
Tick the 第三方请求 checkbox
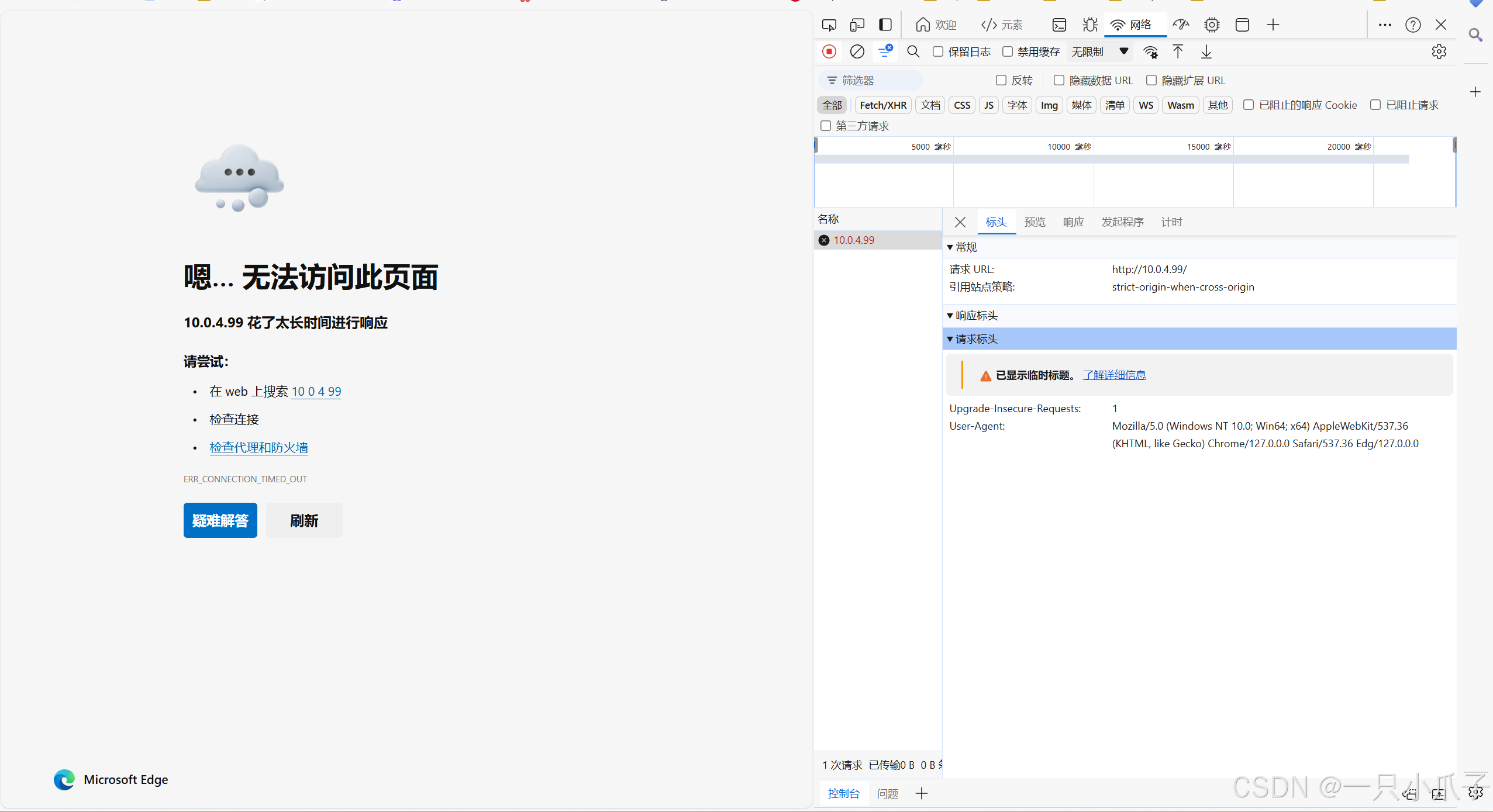826,126
